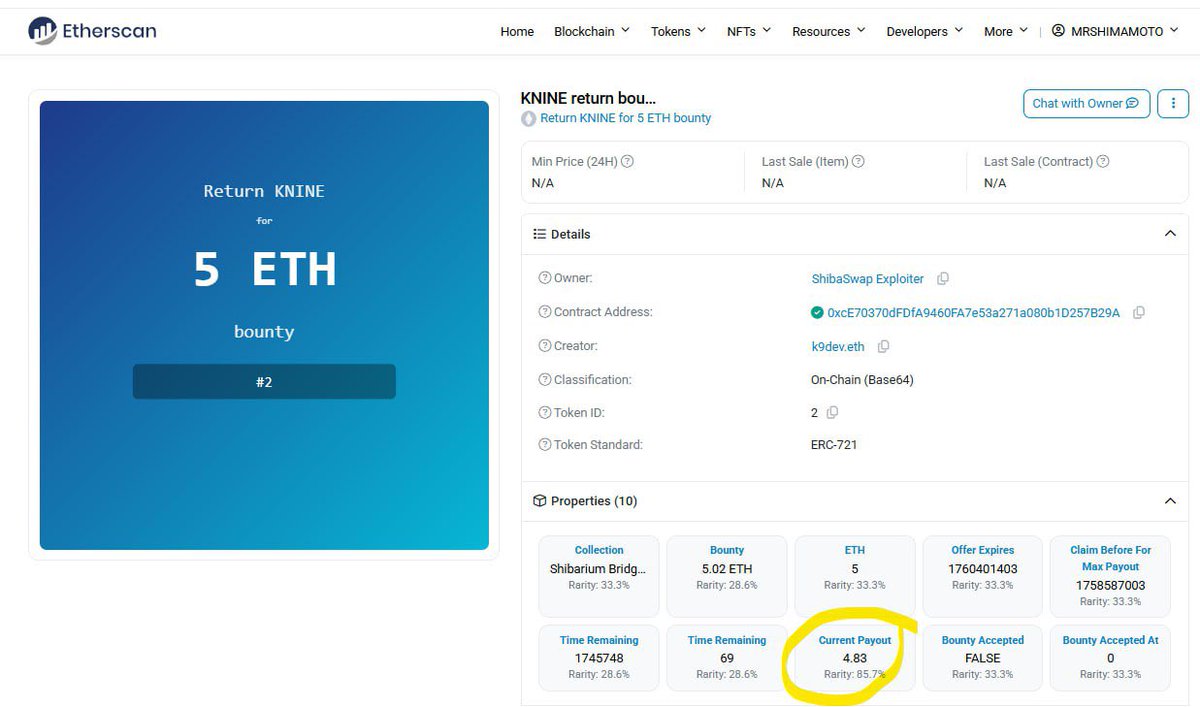Screen dimensions: 1200x707
Task: Click the Bounty Accepted FALSE card
Action: tap(983, 658)
